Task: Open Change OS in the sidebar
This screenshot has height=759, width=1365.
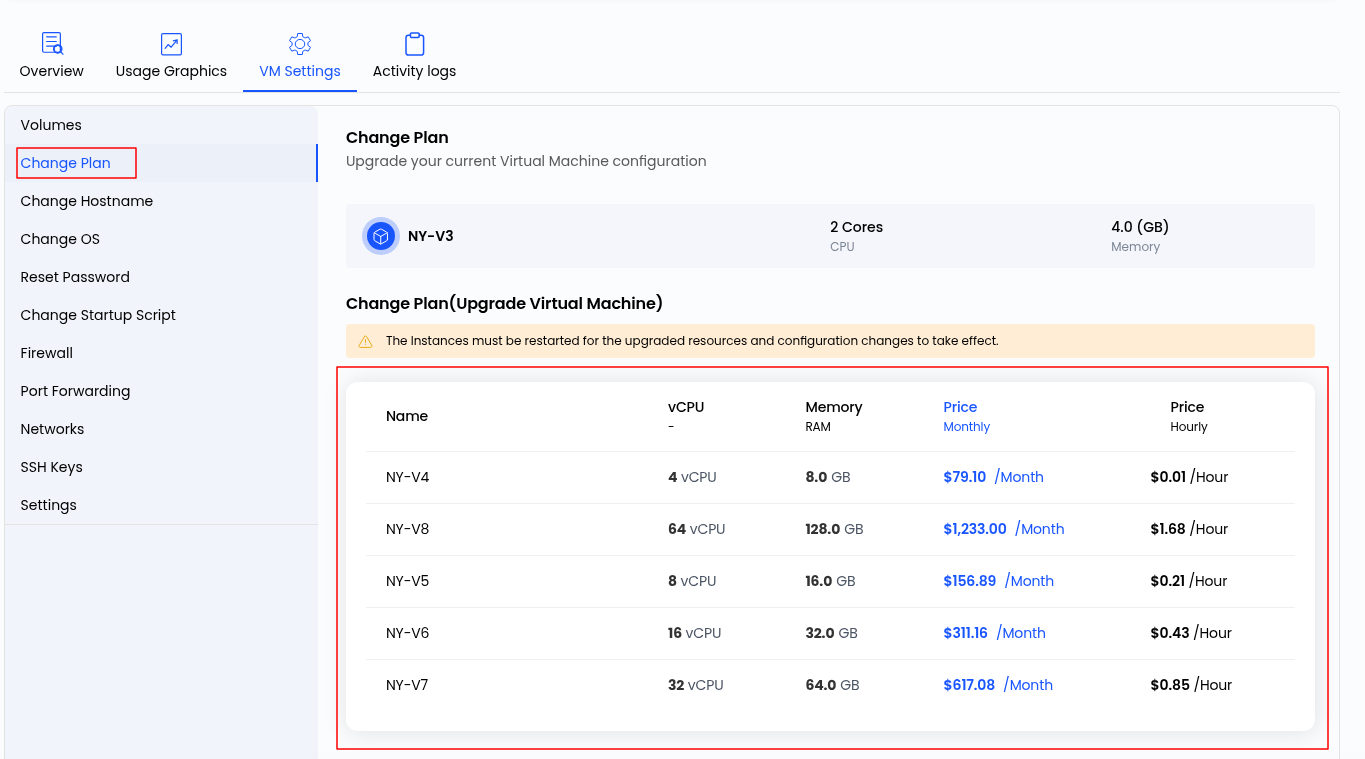Action: coord(161,239)
